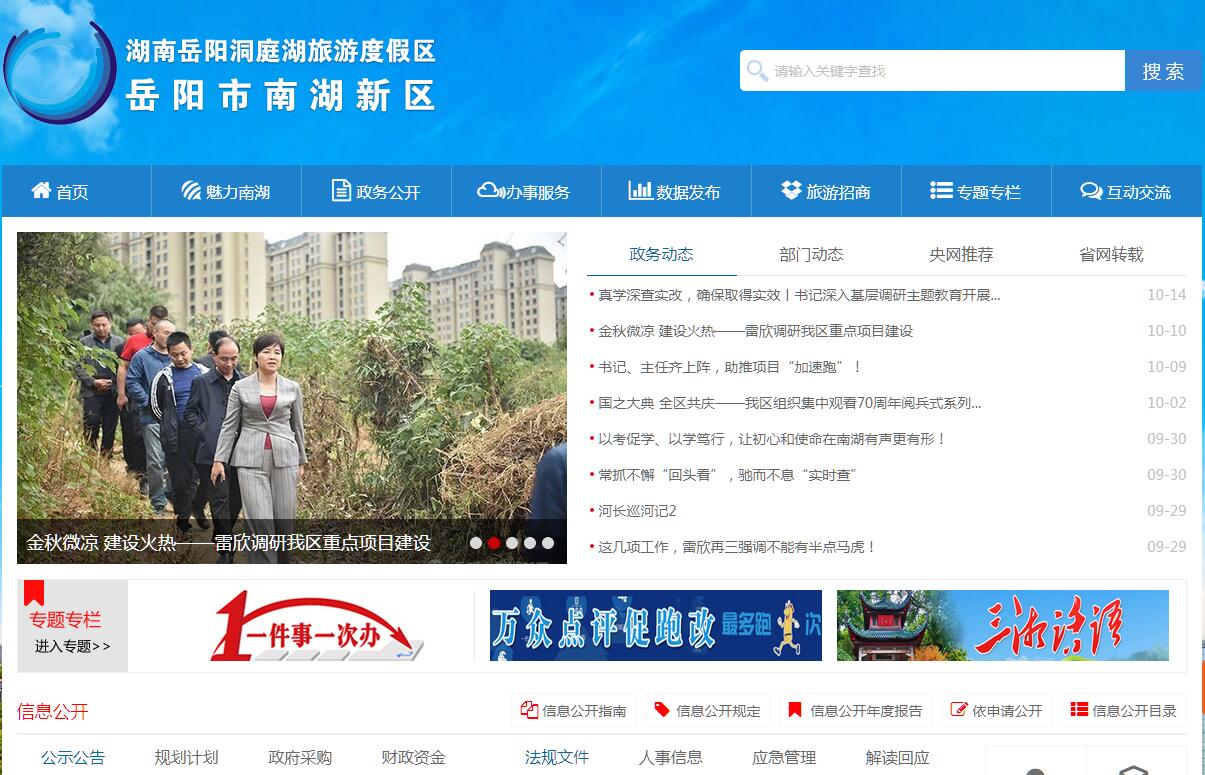Open the 魅力南湖 navigation item
Viewport: 1205px width, 775px height.
pyautogui.click(x=226, y=191)
